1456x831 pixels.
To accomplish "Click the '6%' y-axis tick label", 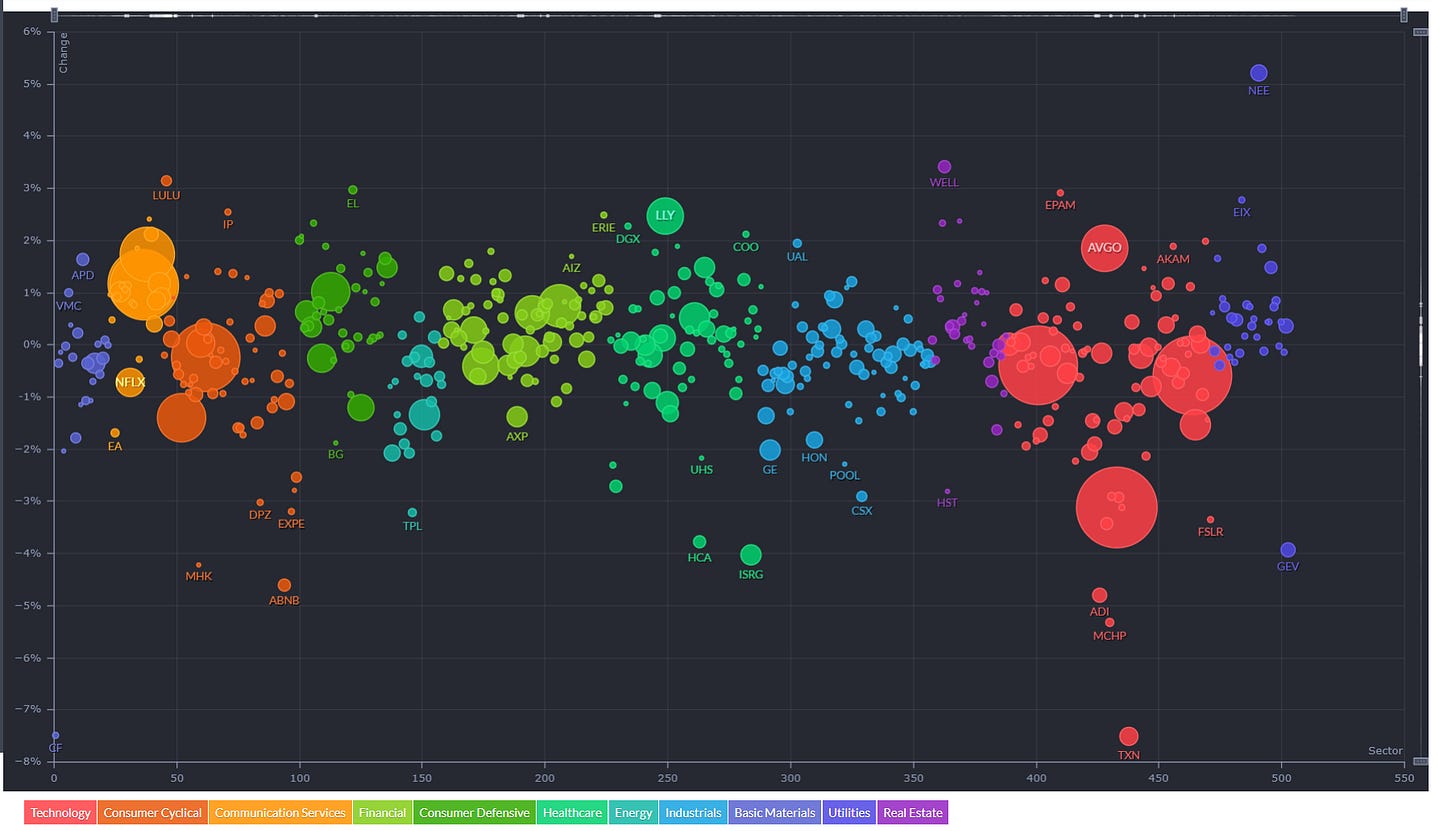I will click(33, 31).
